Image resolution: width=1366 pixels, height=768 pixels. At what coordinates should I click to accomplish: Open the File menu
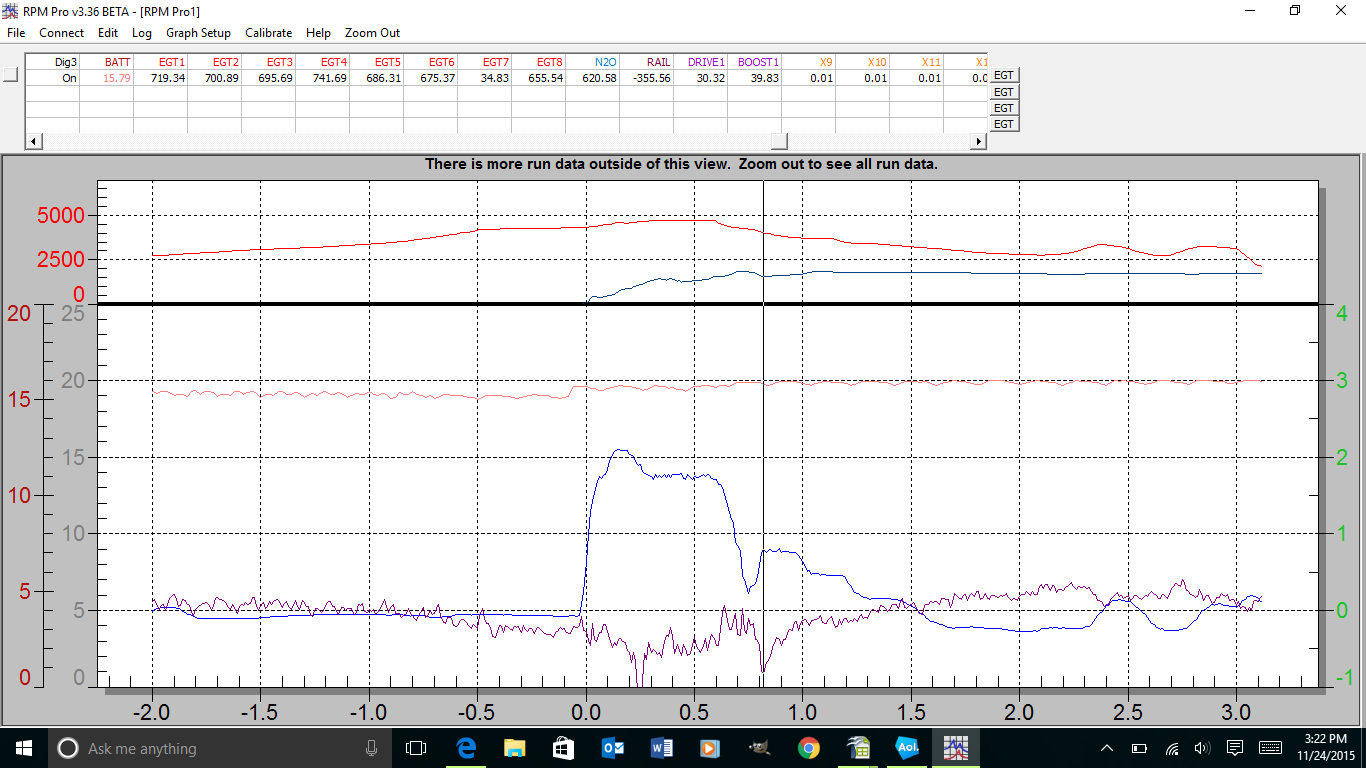pos(15,33)
